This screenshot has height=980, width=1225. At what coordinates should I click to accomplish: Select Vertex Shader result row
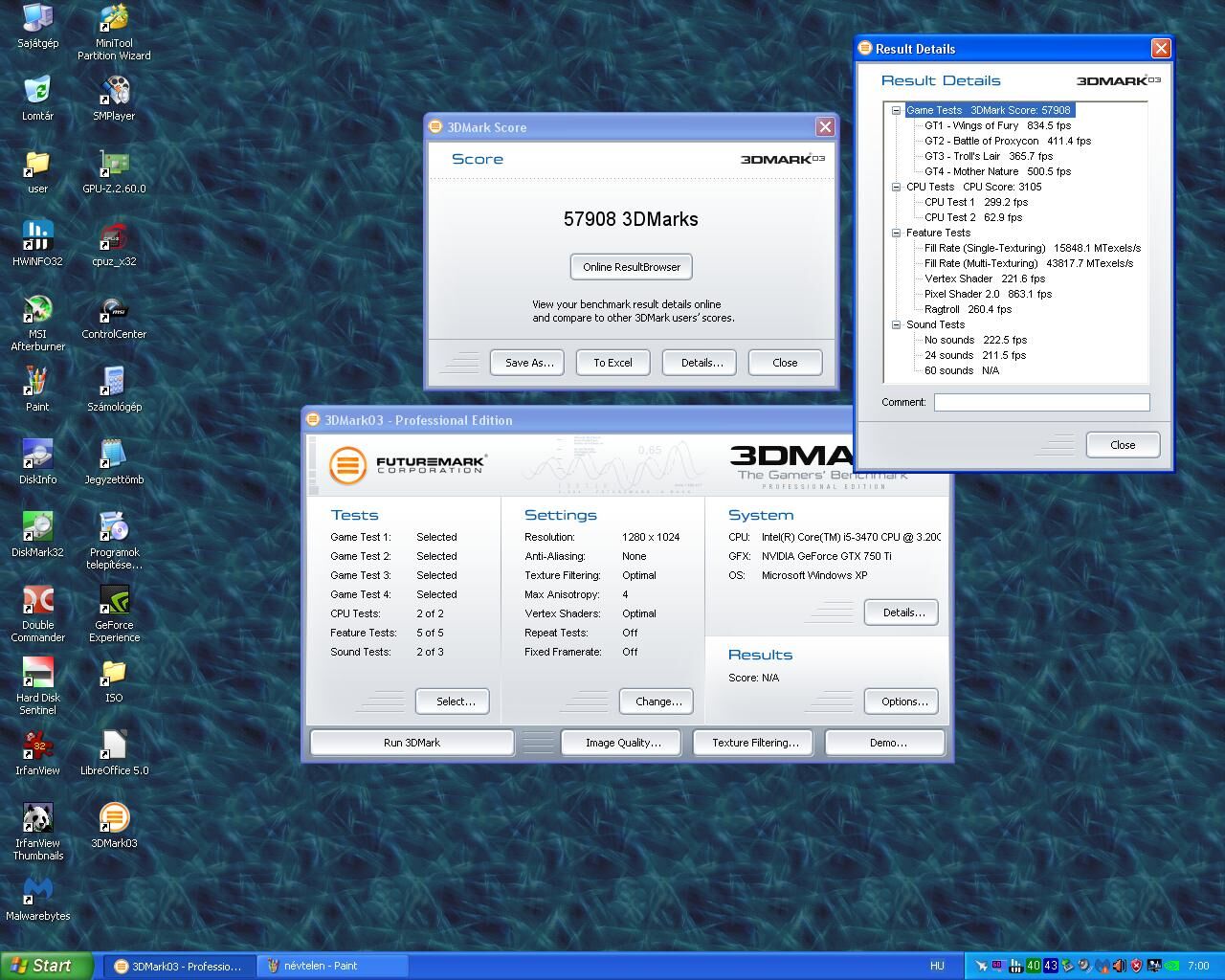tap(985, 278)
